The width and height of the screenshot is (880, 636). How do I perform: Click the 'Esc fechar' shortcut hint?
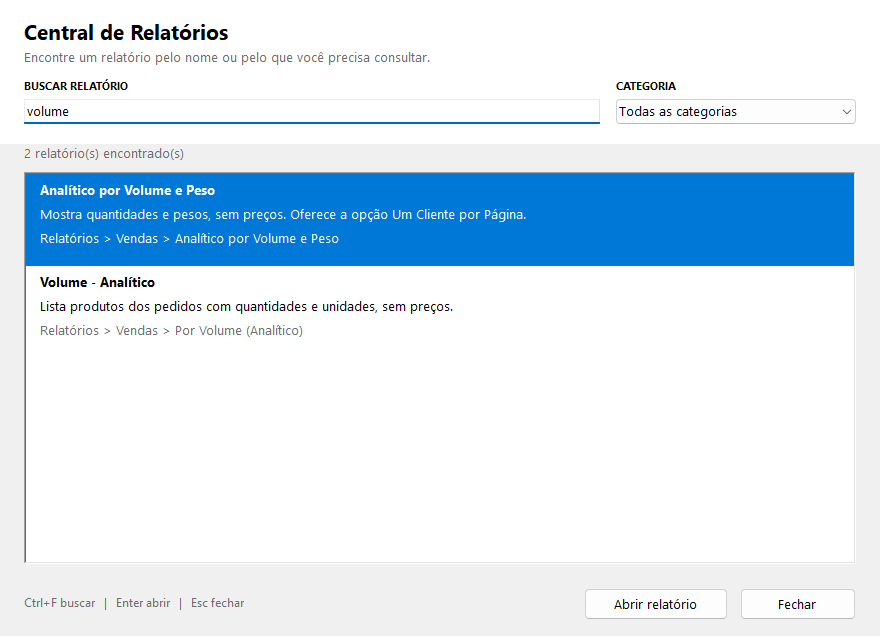click(x=218, y=603)
